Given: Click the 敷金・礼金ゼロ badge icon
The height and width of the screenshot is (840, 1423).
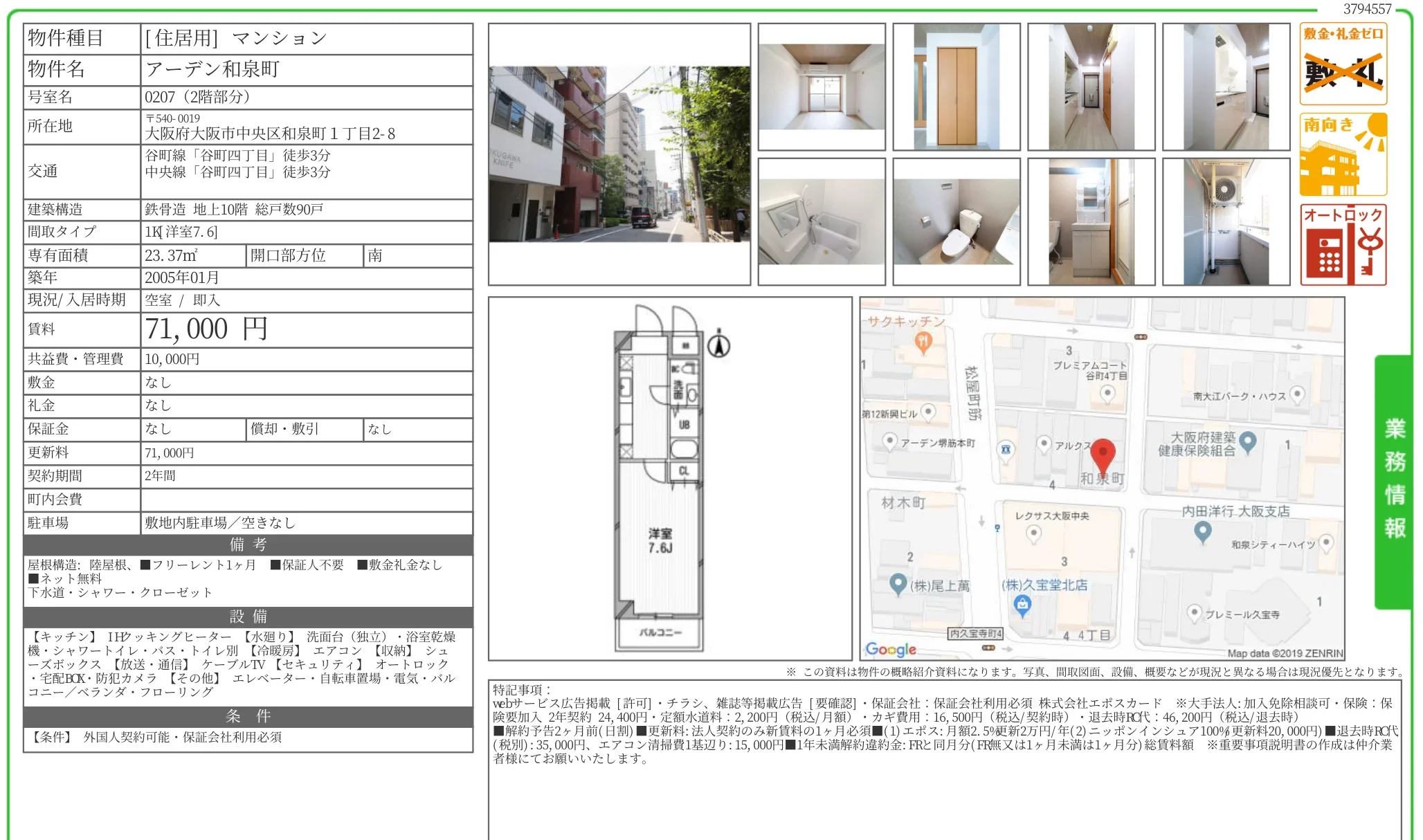Looking at the screenshot, I should tap(1343, 64).
